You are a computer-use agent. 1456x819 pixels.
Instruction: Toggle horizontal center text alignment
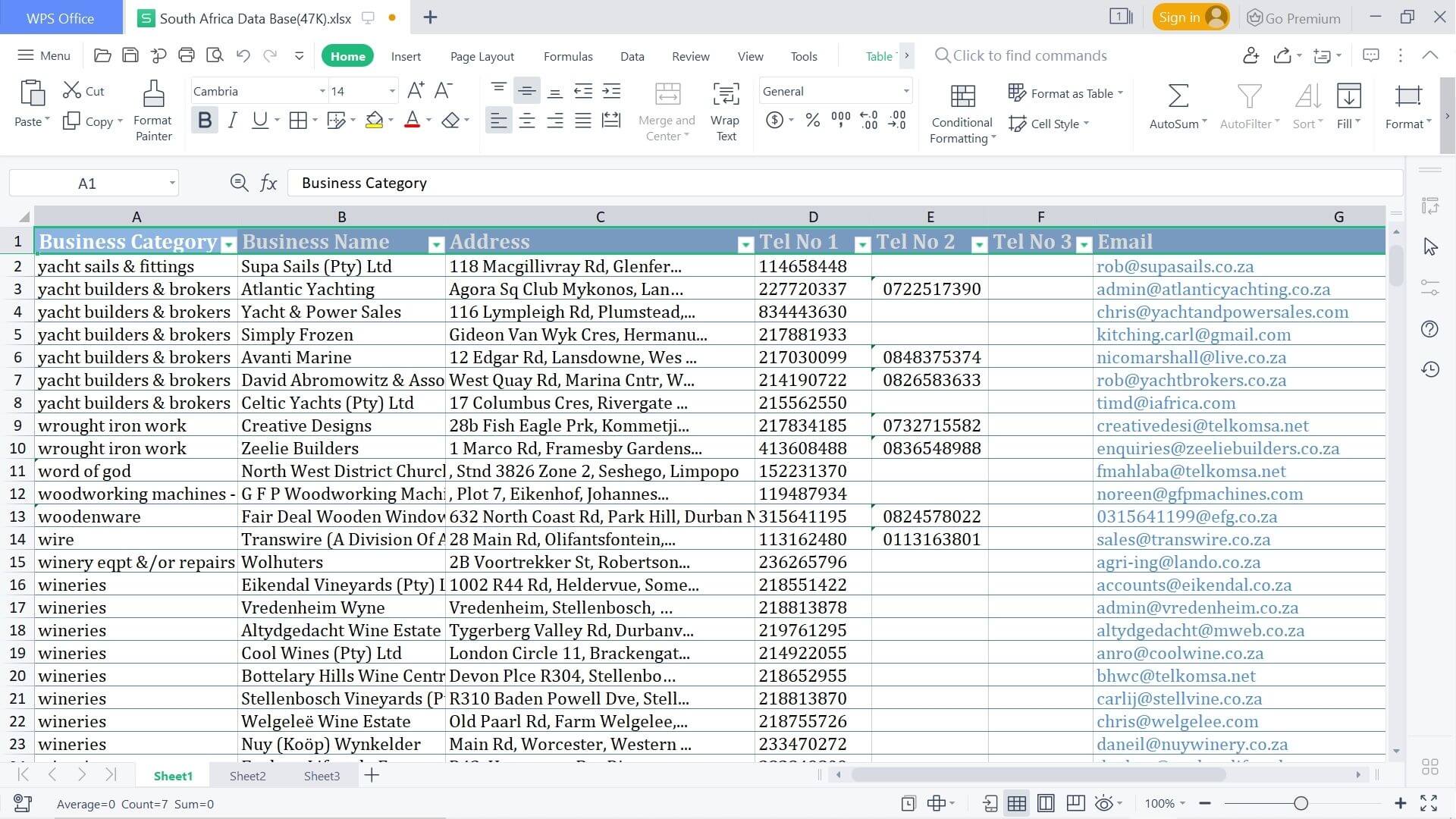(527, 121)
